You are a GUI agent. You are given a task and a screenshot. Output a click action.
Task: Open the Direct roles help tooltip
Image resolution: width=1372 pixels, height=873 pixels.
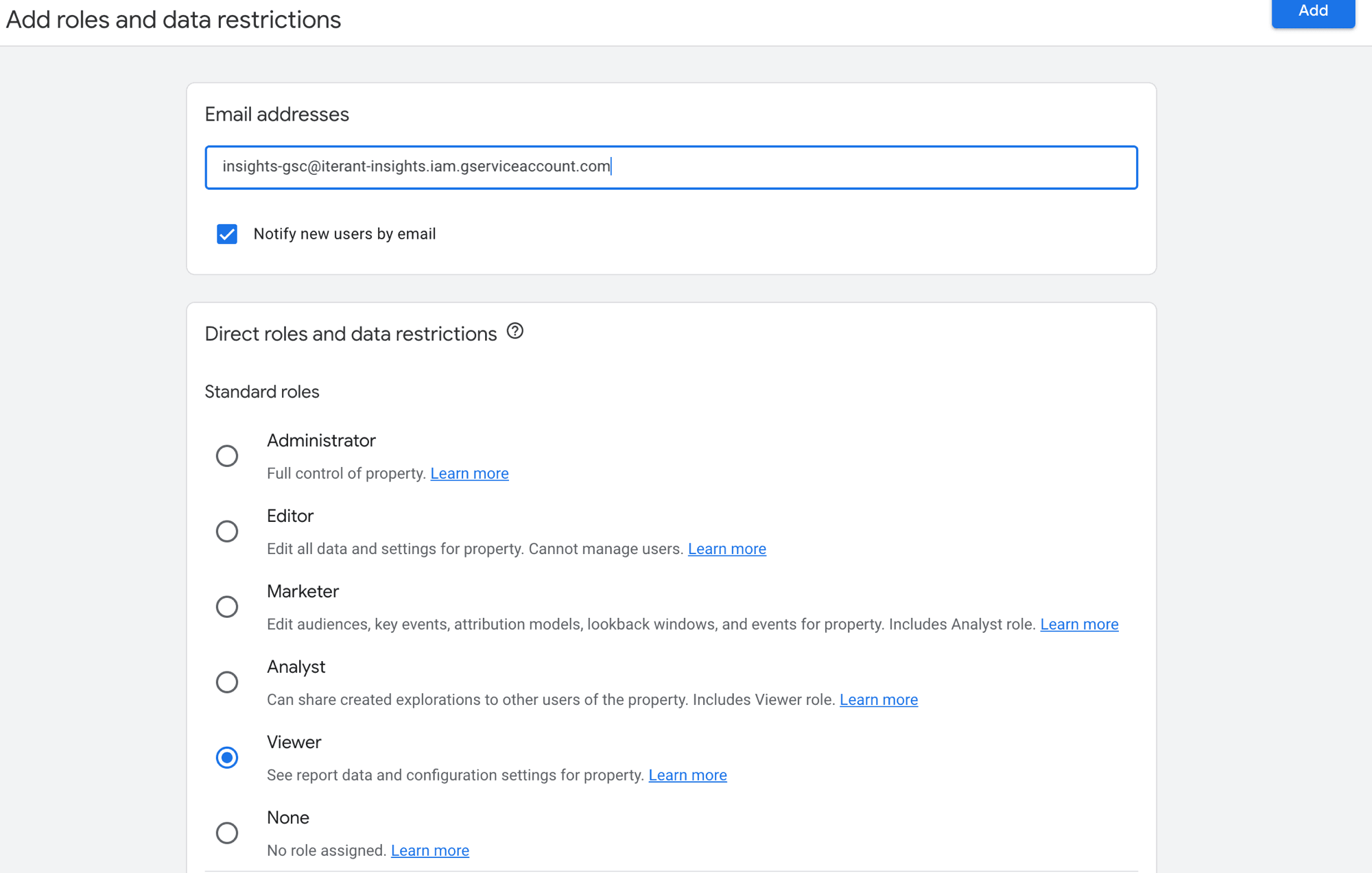pyautogui.click(x=515, y=332)
